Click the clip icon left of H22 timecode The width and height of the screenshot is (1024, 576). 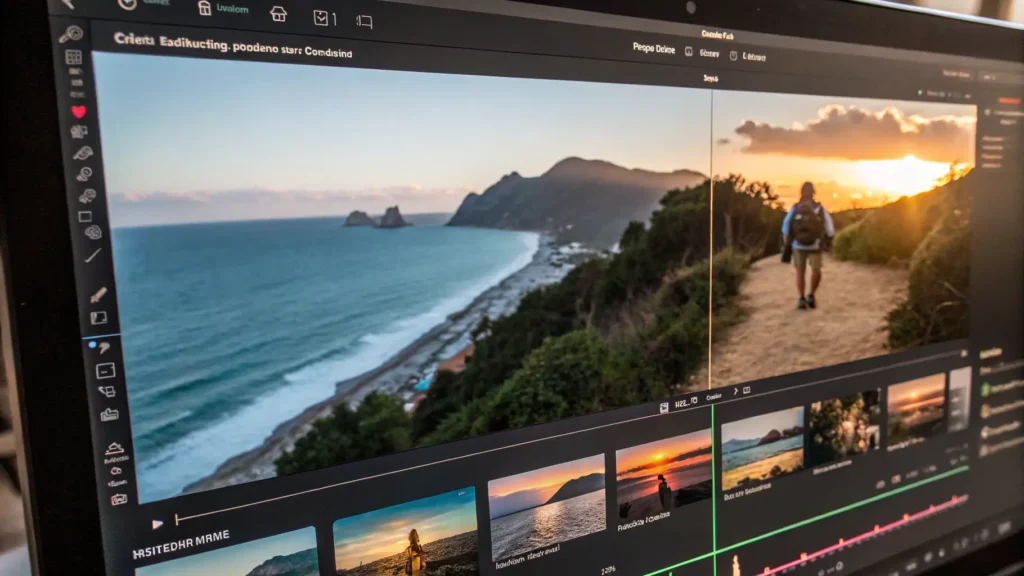click(664, 408)
